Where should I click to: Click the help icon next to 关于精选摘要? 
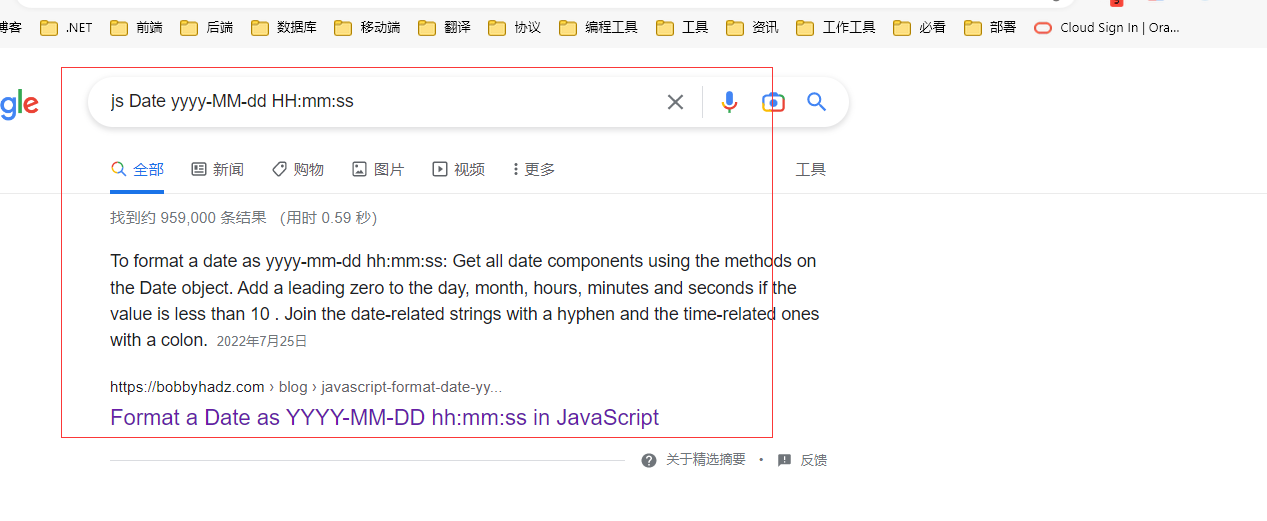(x=649, y=460)
